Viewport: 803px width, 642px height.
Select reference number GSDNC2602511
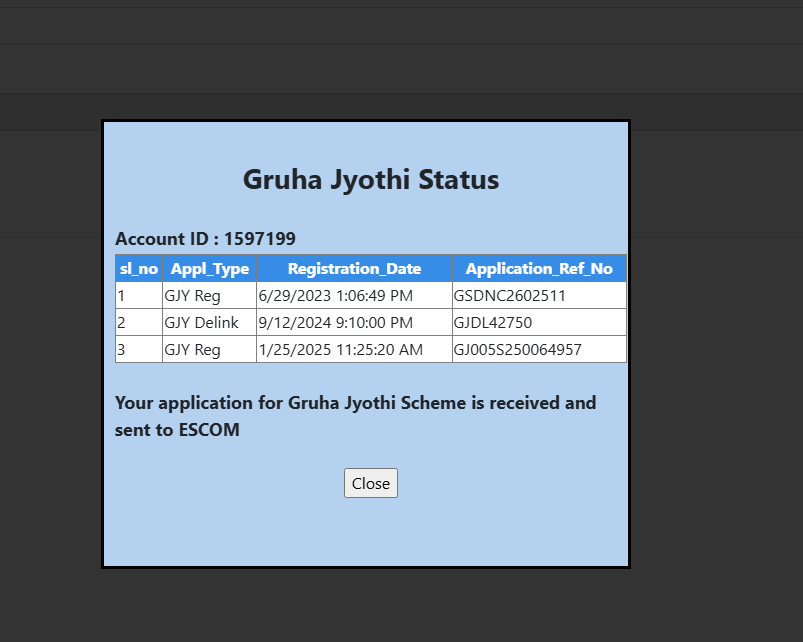coord(510,295)
